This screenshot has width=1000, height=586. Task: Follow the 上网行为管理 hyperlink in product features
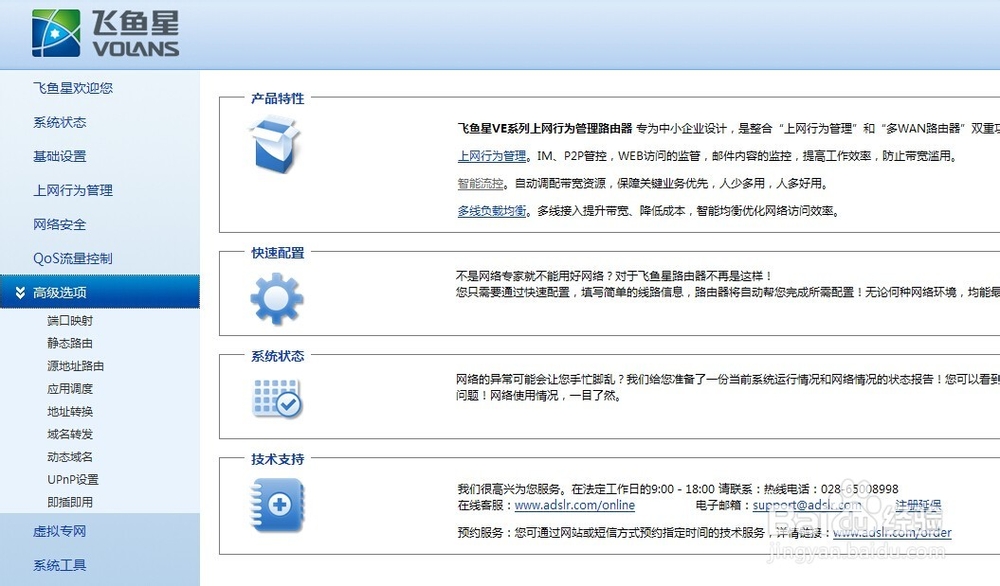(492, 156)
